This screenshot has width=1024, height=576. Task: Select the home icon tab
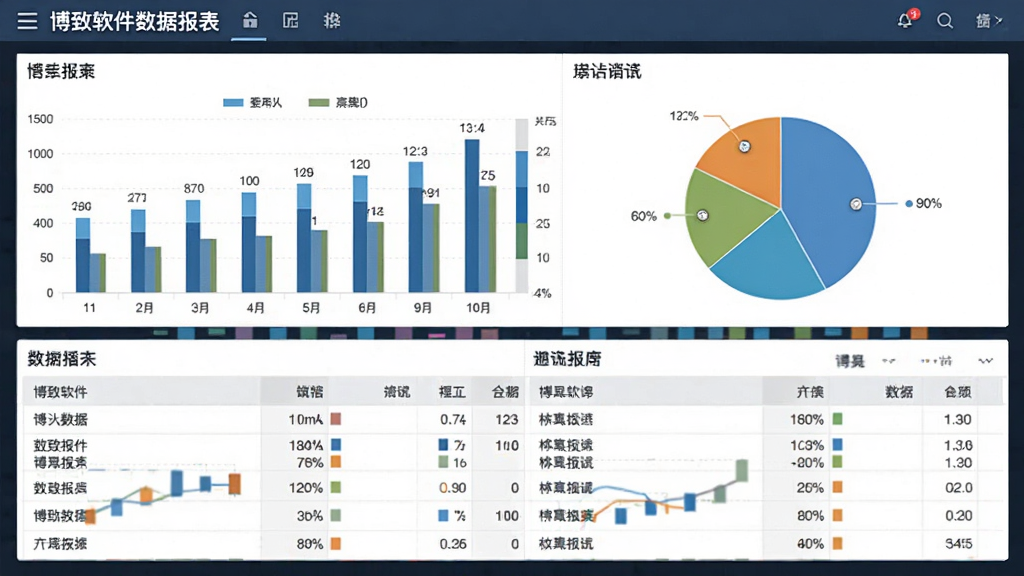tap(249, 21)
